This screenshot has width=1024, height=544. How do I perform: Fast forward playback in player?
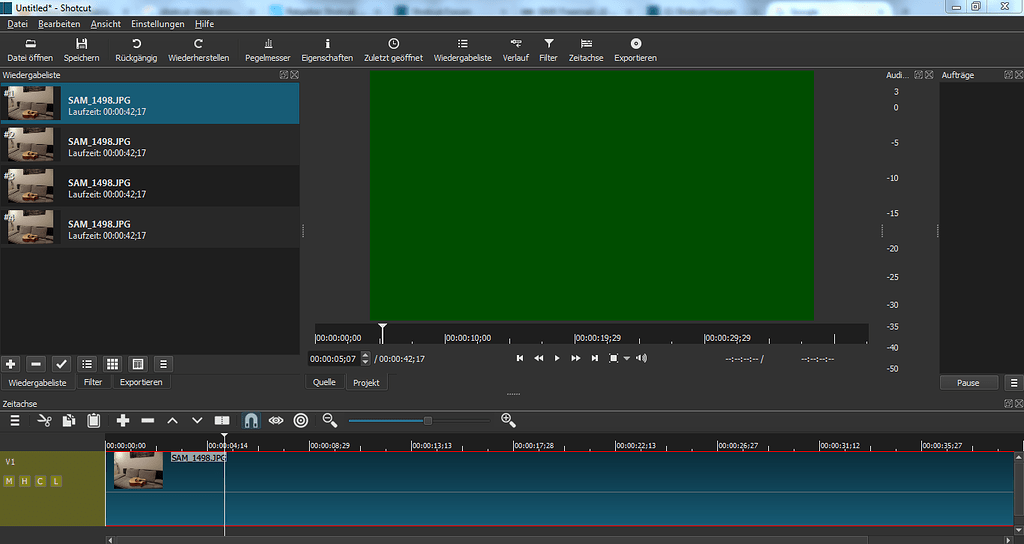(575, 358)
